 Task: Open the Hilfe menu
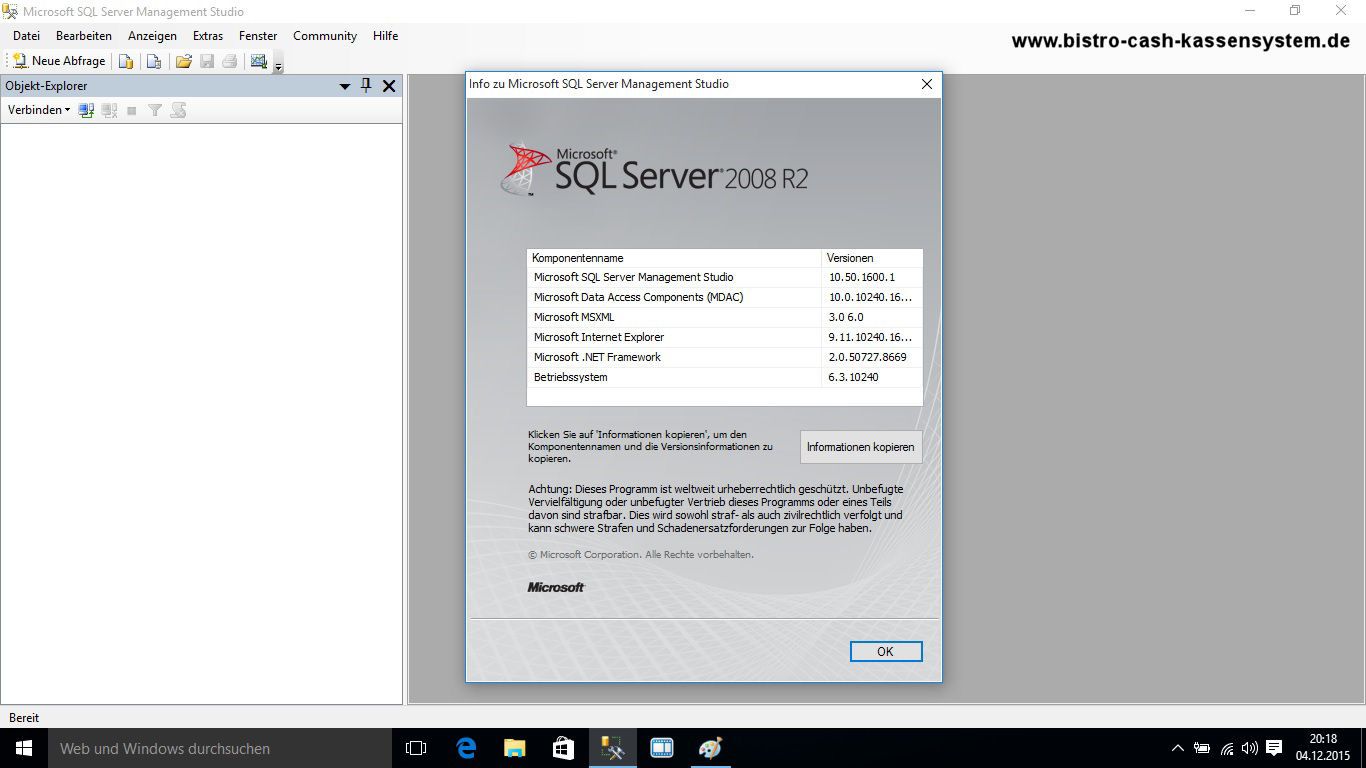(385, 36)
